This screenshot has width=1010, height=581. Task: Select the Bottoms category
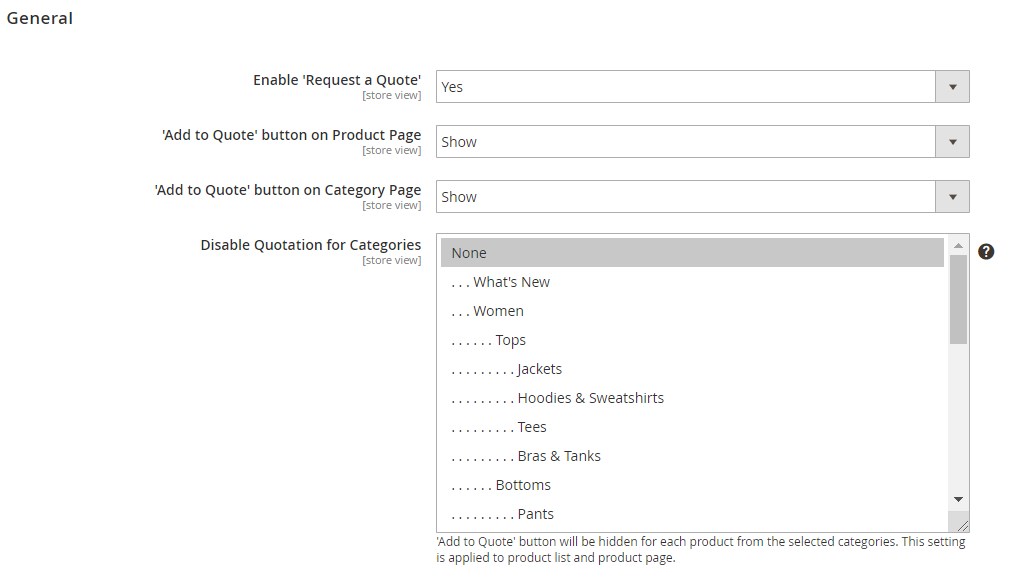coord(692,485)
